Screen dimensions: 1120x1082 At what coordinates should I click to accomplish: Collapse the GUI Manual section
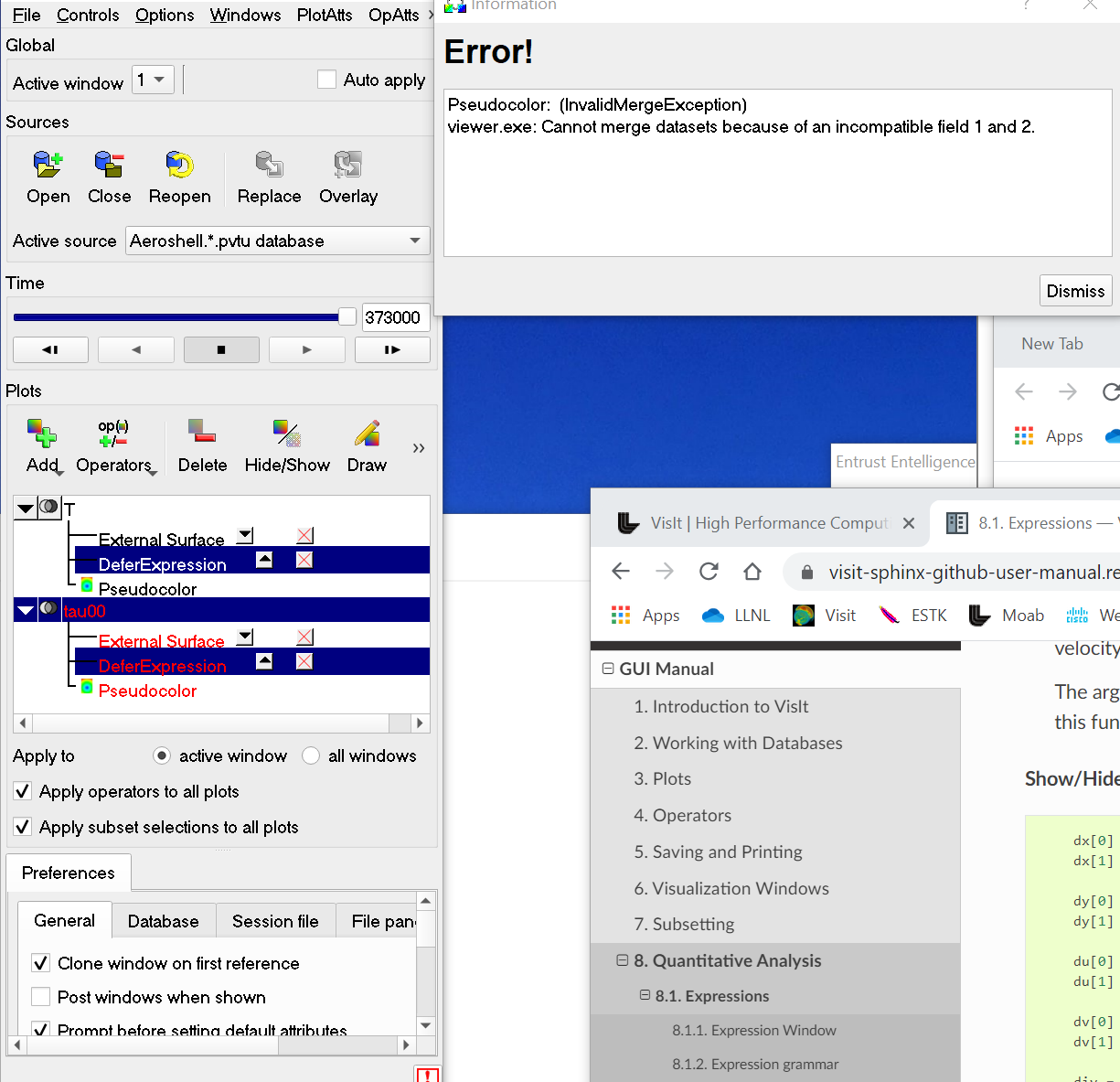click(608, 669)
